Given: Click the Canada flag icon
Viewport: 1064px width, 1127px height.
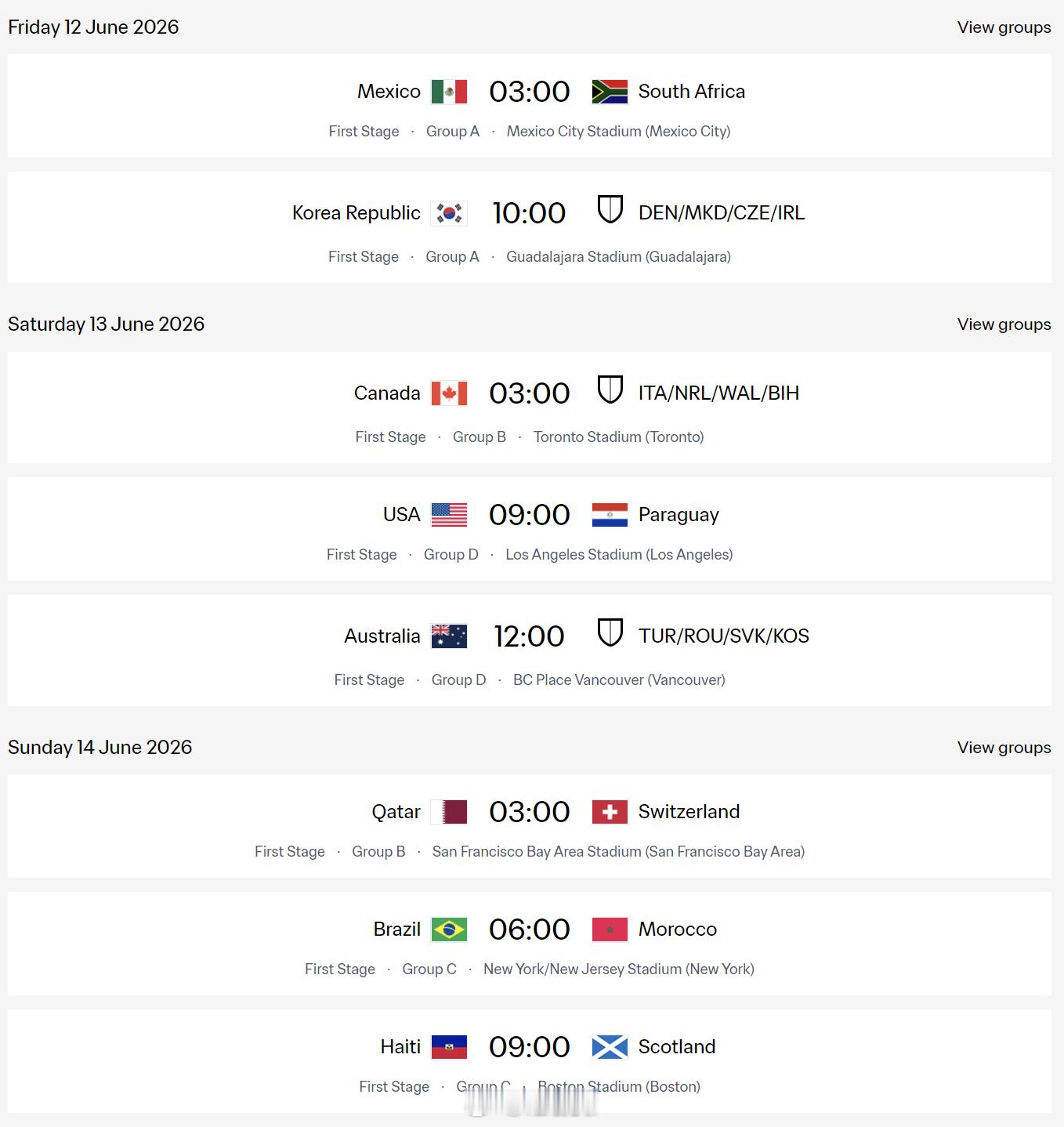Looking at the screenshot, I should pyautogui.click(x=449, y=393).
